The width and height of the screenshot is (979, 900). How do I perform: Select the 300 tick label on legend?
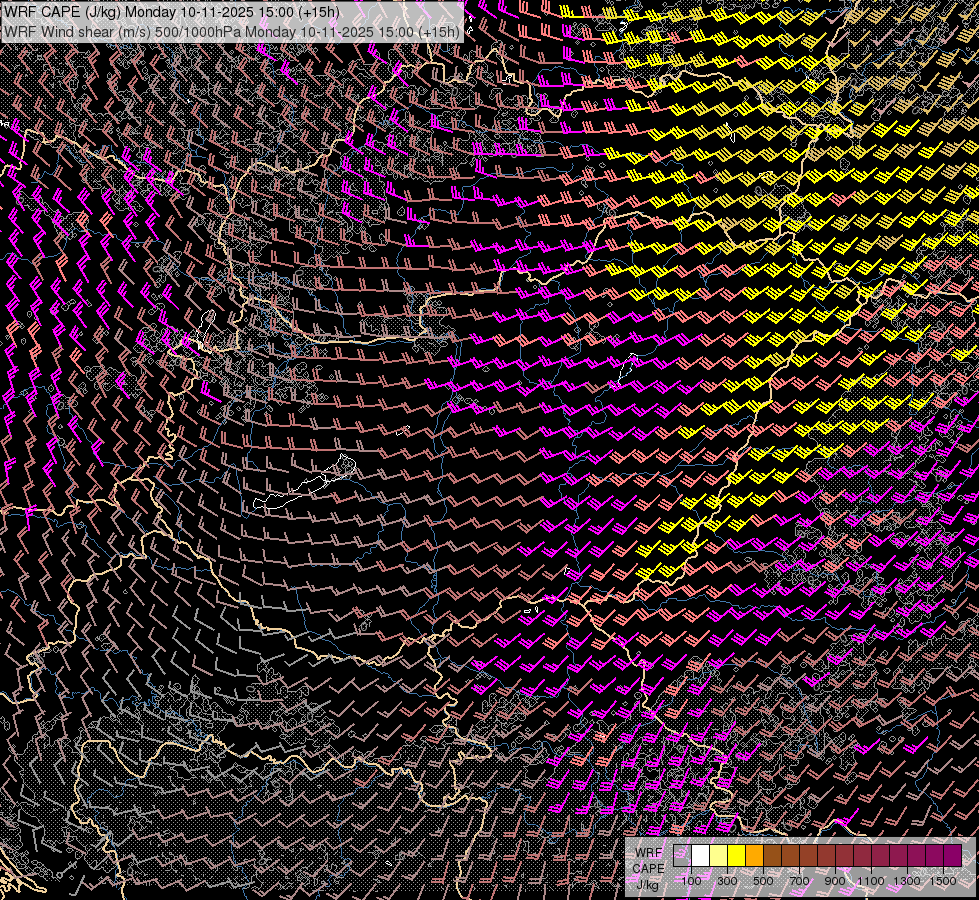727,881
